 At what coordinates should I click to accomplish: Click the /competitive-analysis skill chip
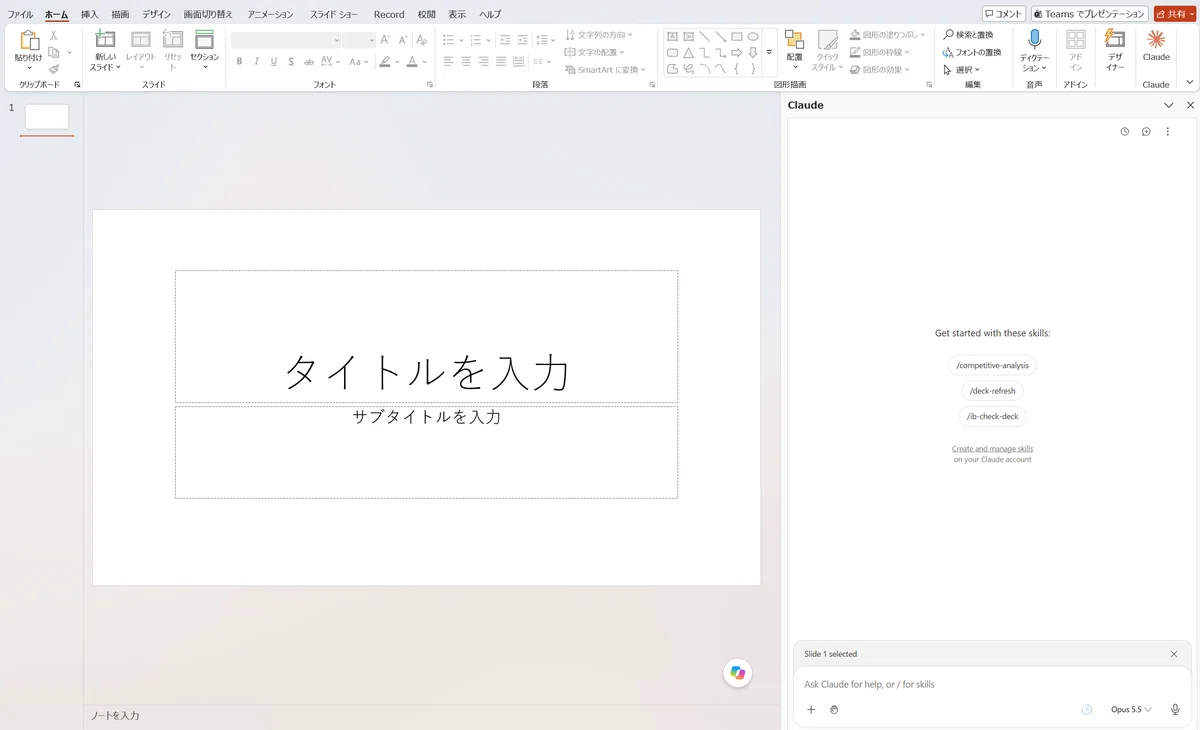[992, 365]
